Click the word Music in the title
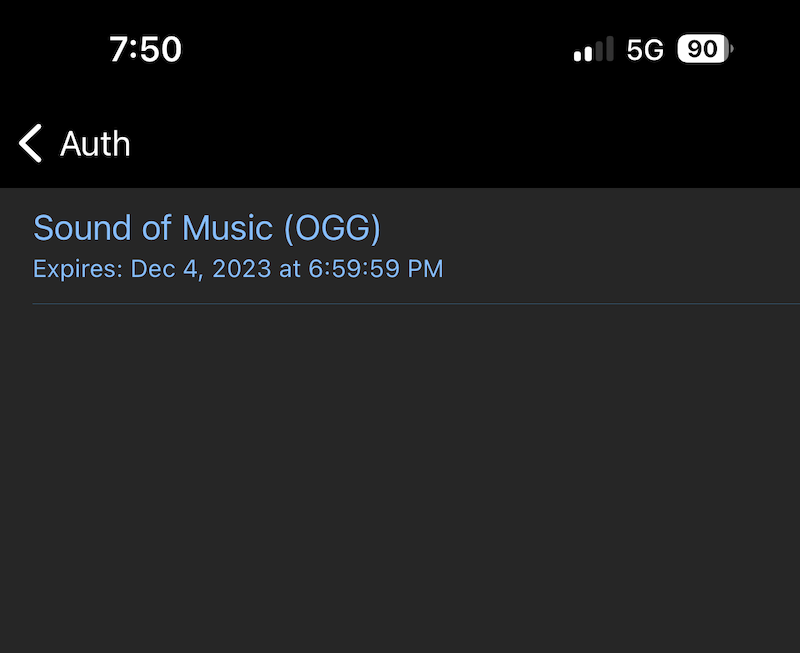This screenshot has width=800, height=653. 228,227
